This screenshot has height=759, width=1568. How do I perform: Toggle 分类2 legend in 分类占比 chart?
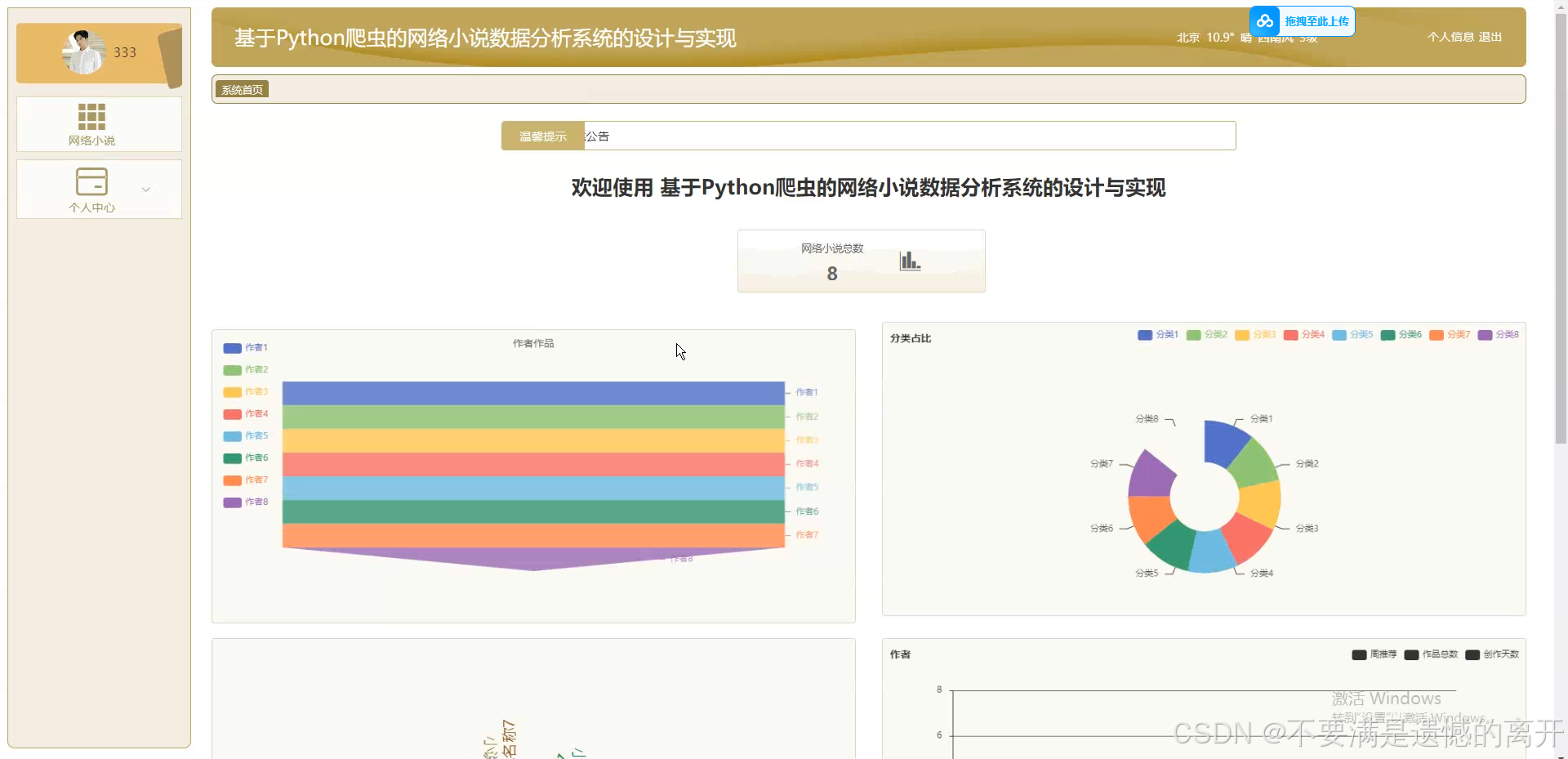pyautogui.click(x=1207, y=335)
